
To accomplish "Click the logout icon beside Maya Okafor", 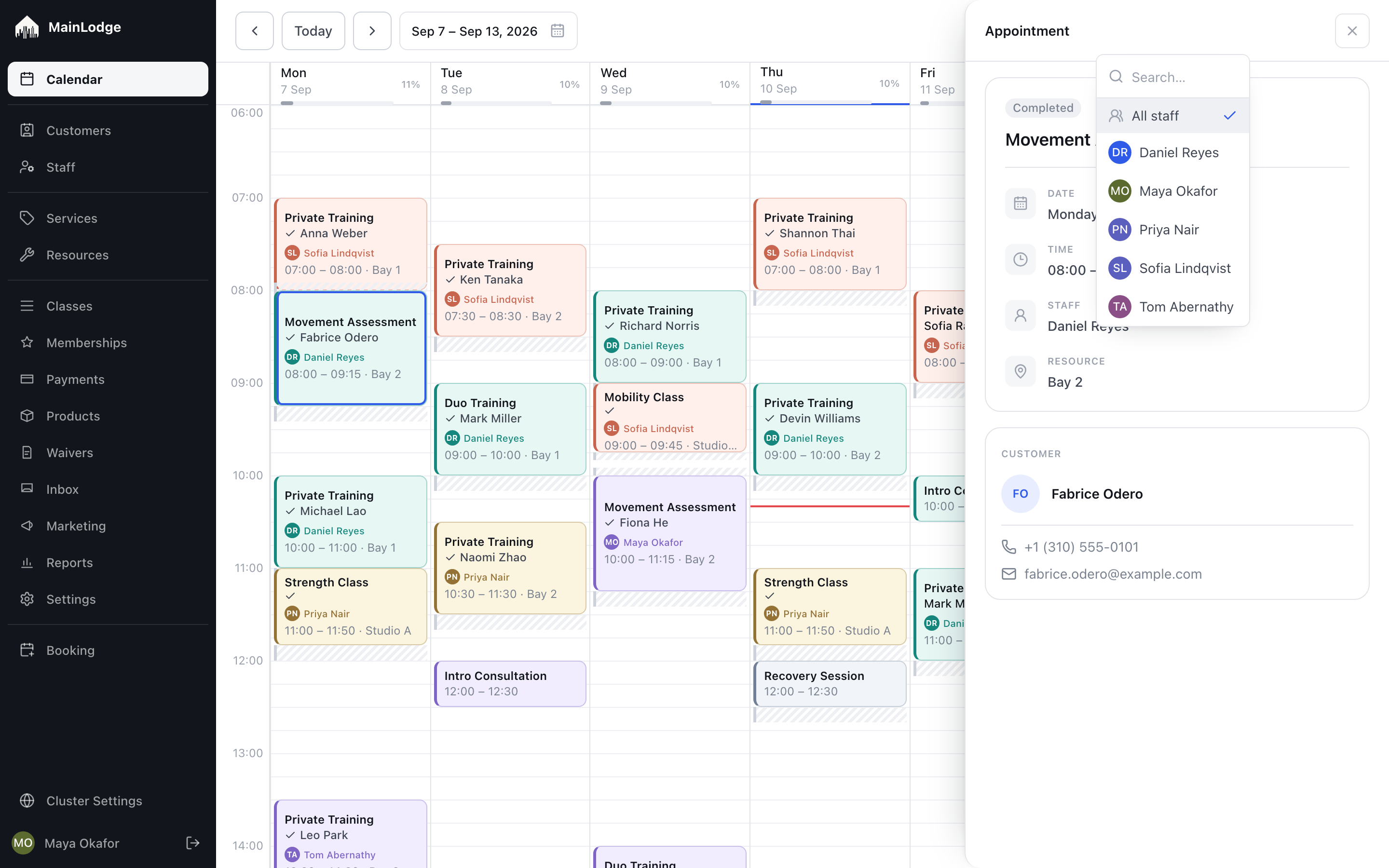I will [x=193, y=843].
